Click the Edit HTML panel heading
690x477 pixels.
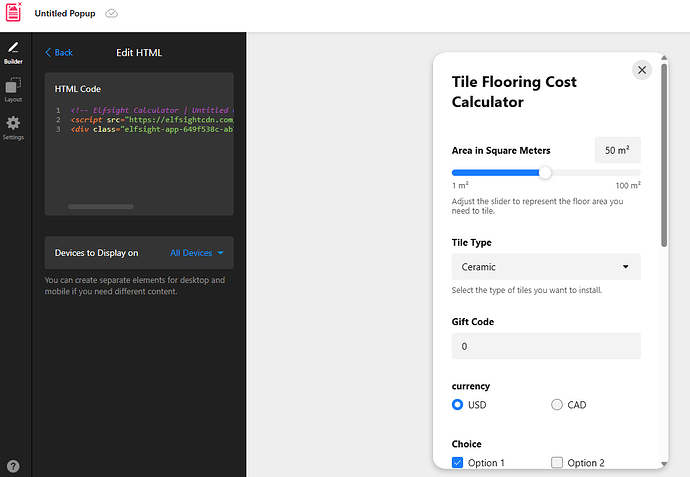pyautogui.click(x=139, y=53)
